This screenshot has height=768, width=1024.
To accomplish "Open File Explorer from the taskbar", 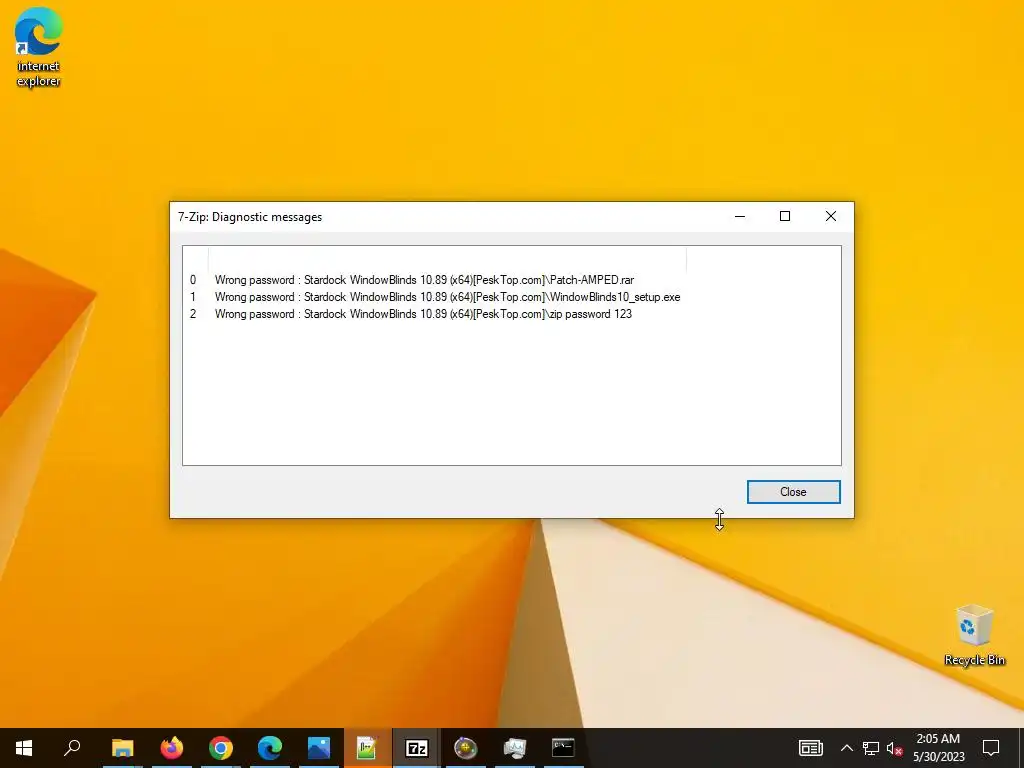I will click(122, 748).
